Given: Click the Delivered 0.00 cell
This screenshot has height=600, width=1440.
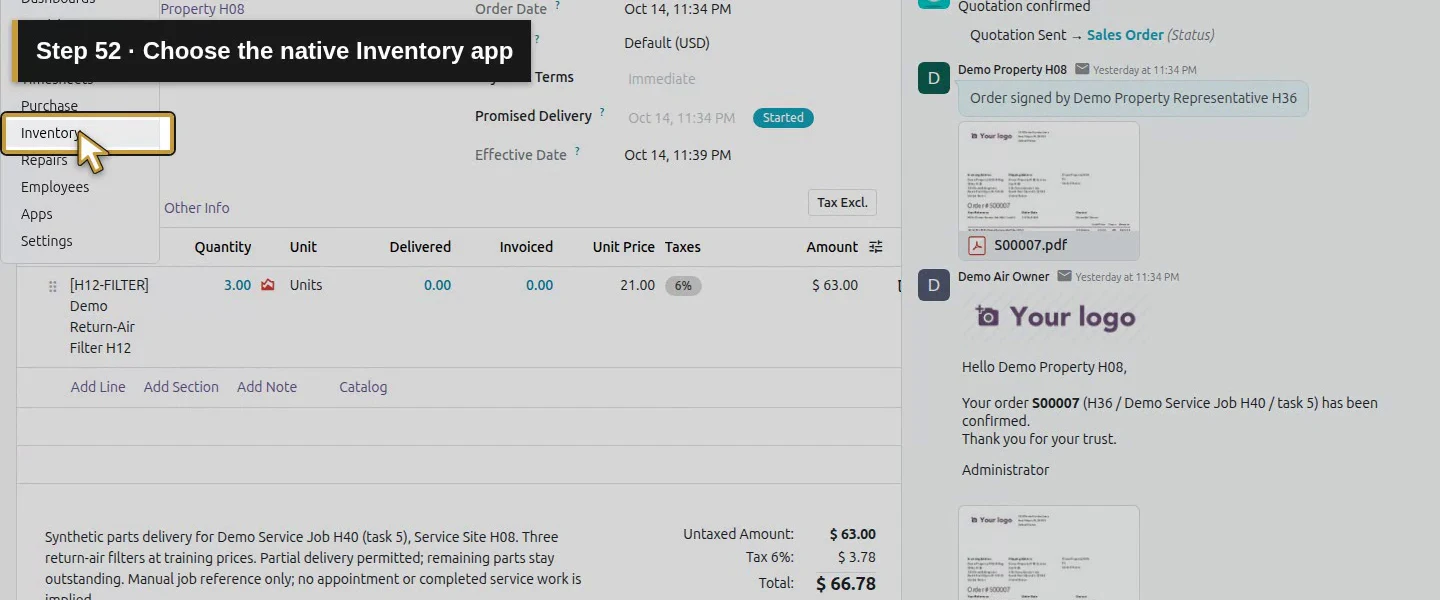Looking at the screenshot, I should click(438, 285).
